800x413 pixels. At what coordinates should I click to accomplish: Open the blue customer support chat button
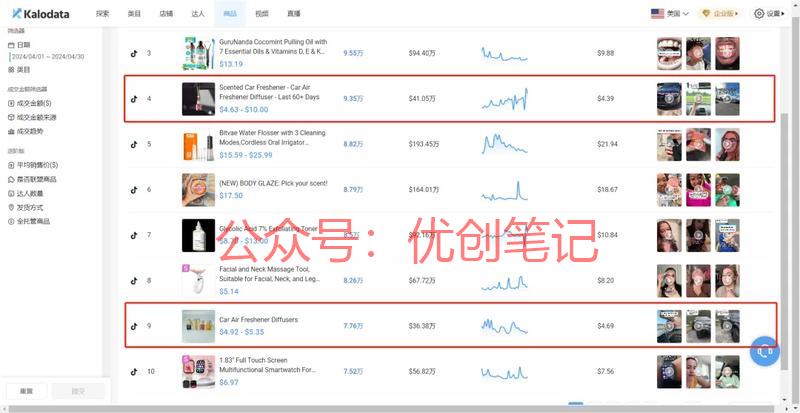point(764,351)
